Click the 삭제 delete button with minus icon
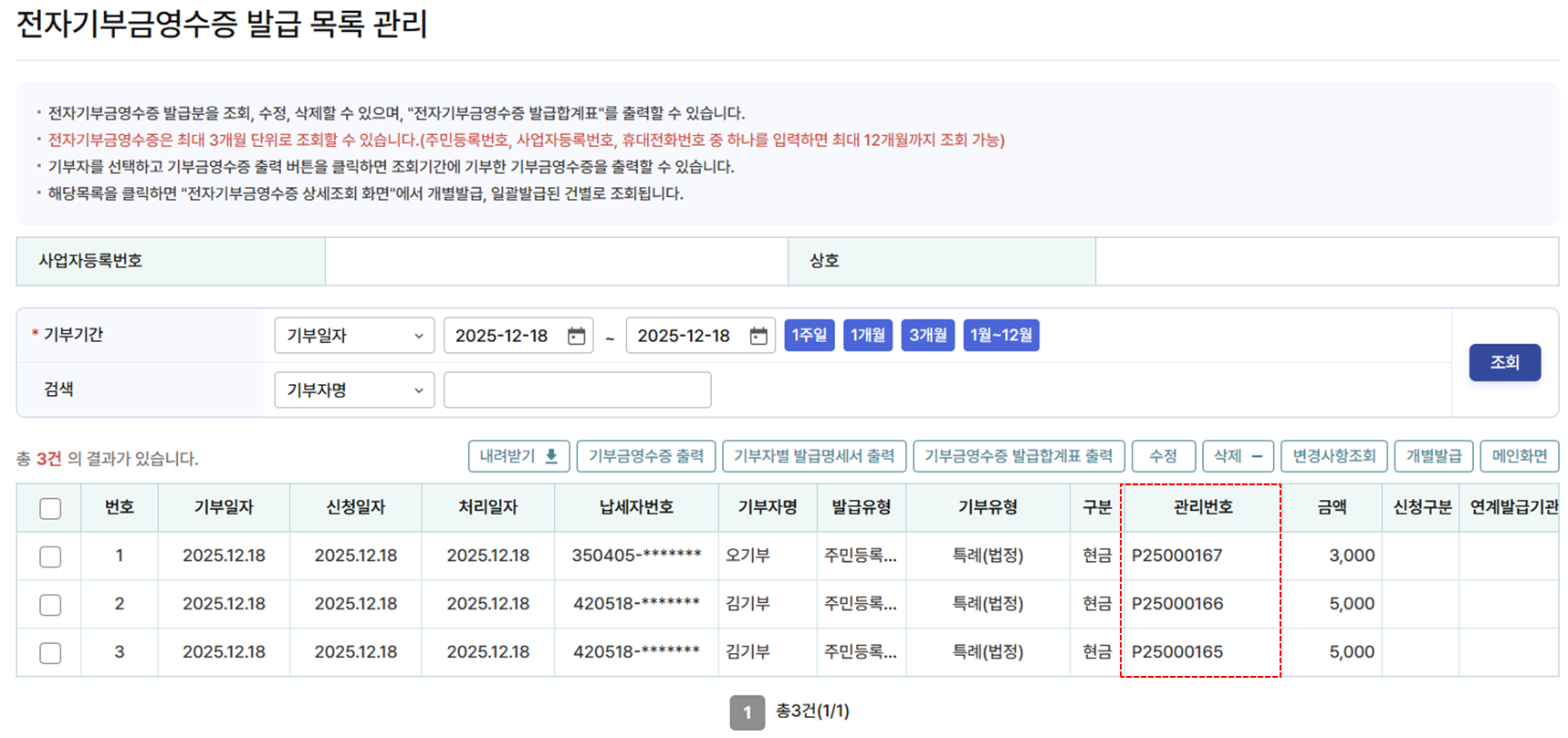 (1238, 456)
